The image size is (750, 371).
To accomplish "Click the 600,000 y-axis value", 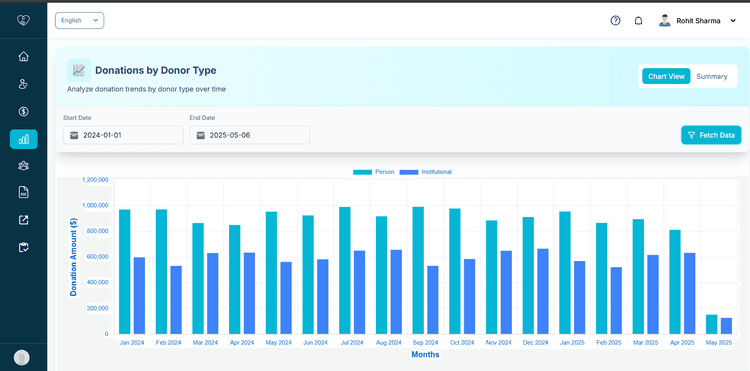I will pos(97,257).
